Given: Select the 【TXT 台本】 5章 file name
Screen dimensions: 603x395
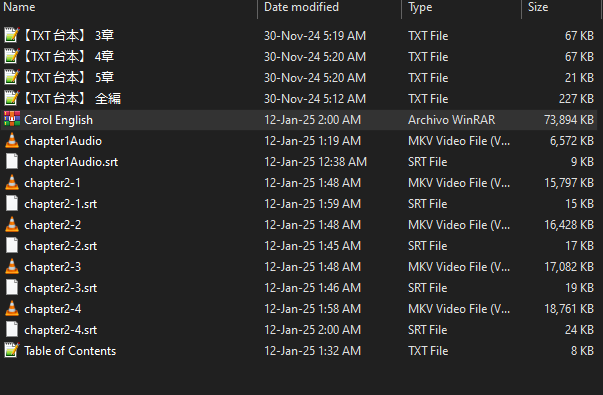Looking at the screenshot, I should pos(68,78).
